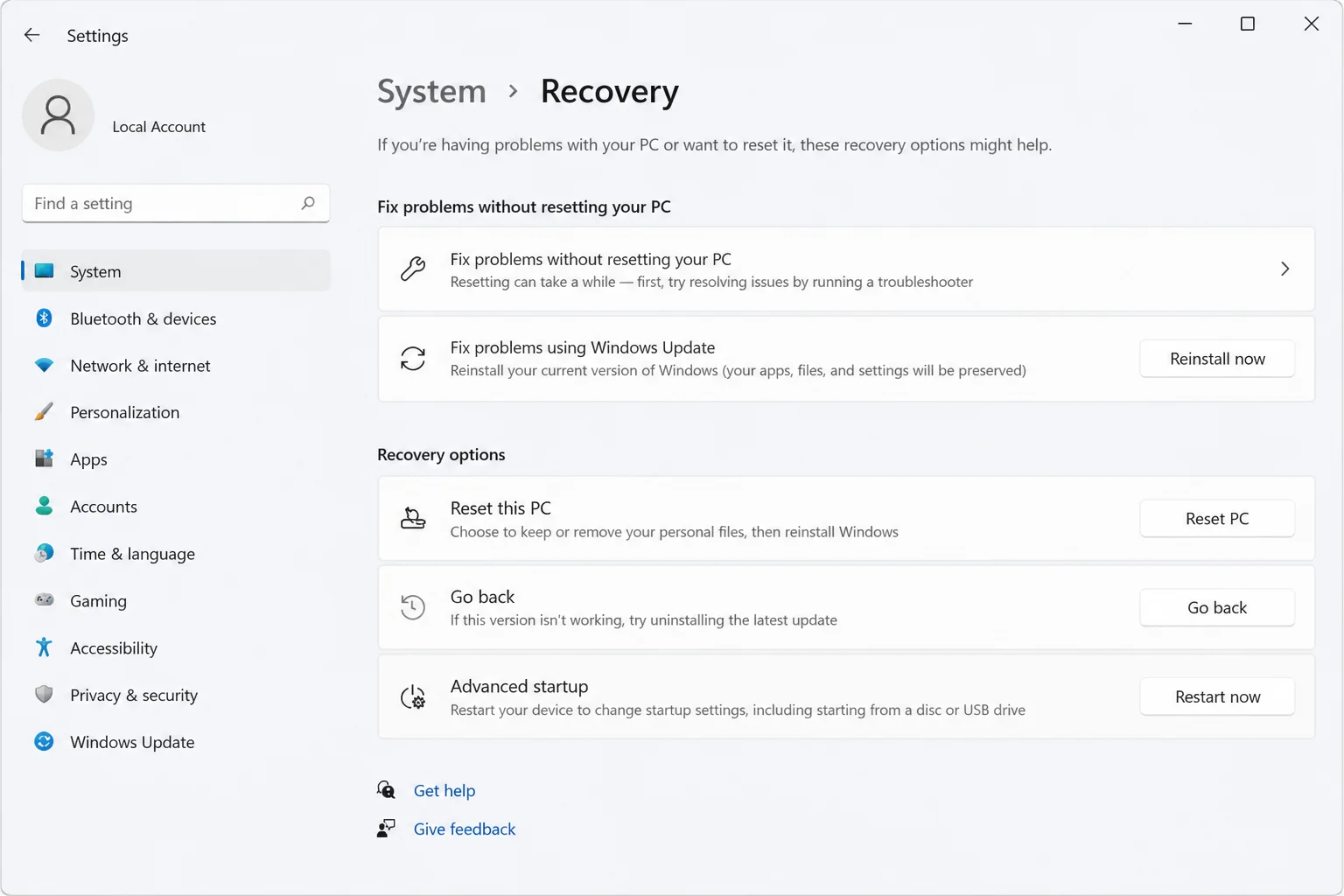Viewport: 1344px width, 896px height.
Task: Click the Advanced startup power gear icon
Action: click(413, 696)
